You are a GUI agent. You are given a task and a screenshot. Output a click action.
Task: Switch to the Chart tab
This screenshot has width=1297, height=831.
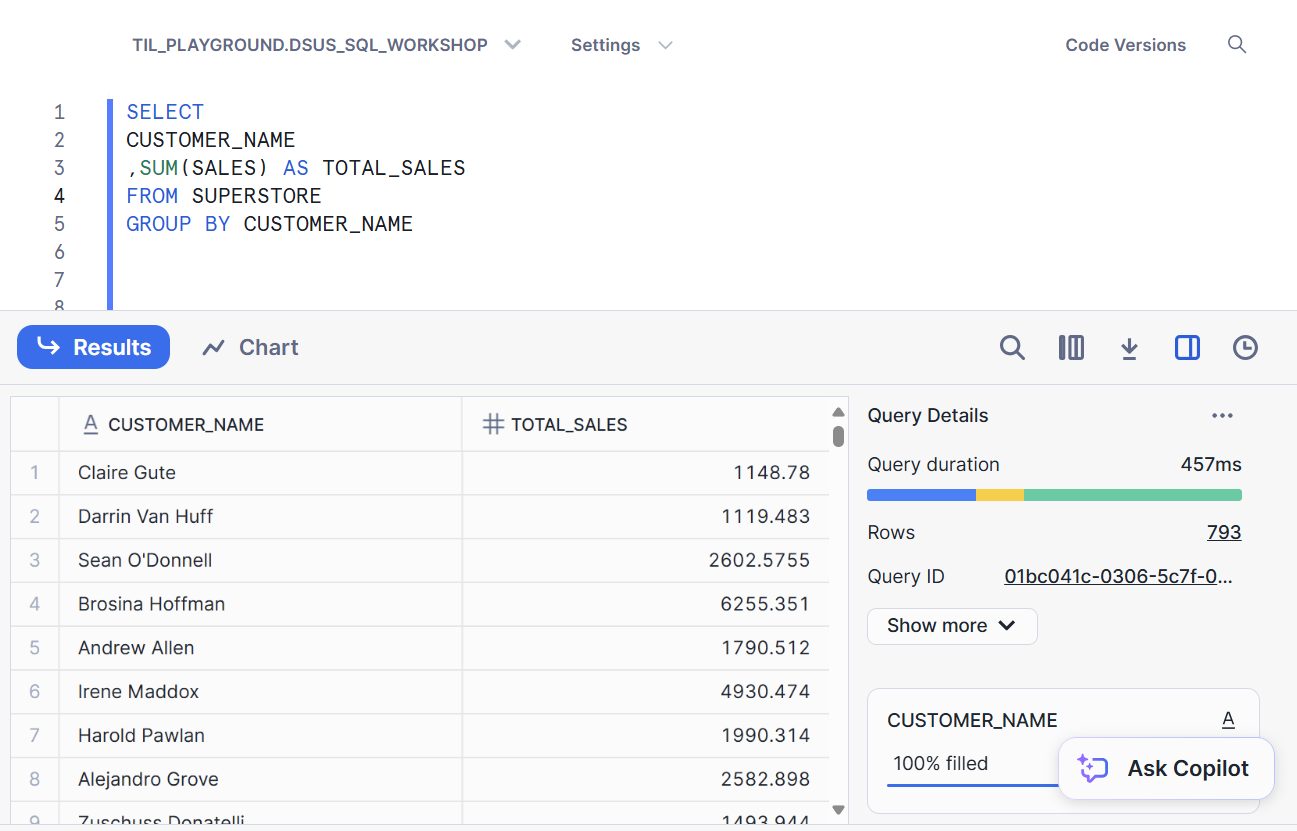click(250, 348)
